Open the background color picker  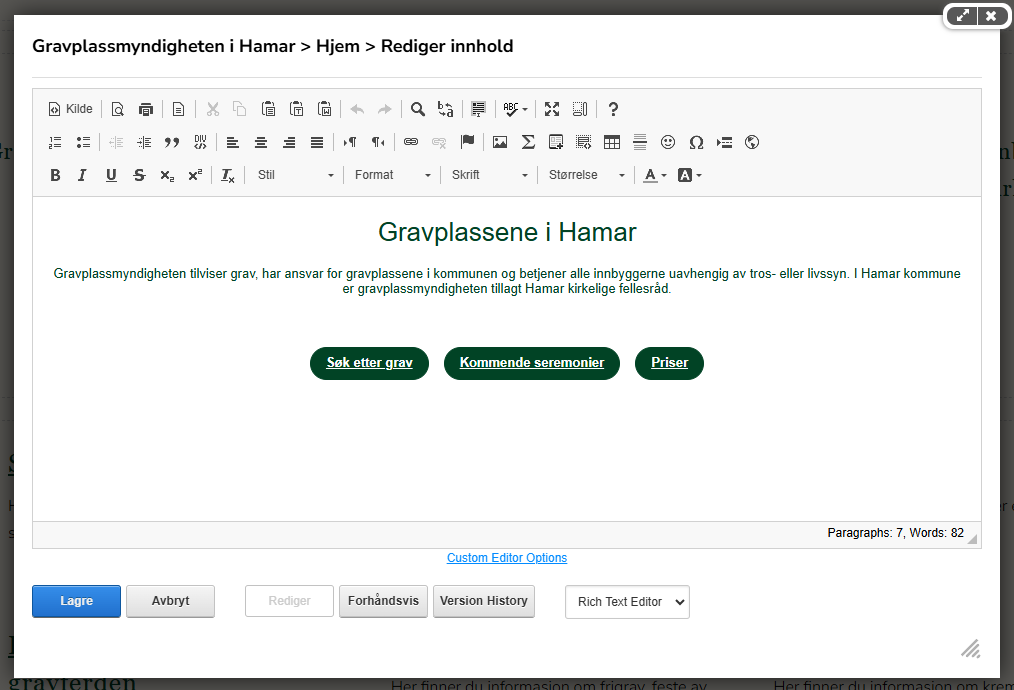(x=689, y=175)
